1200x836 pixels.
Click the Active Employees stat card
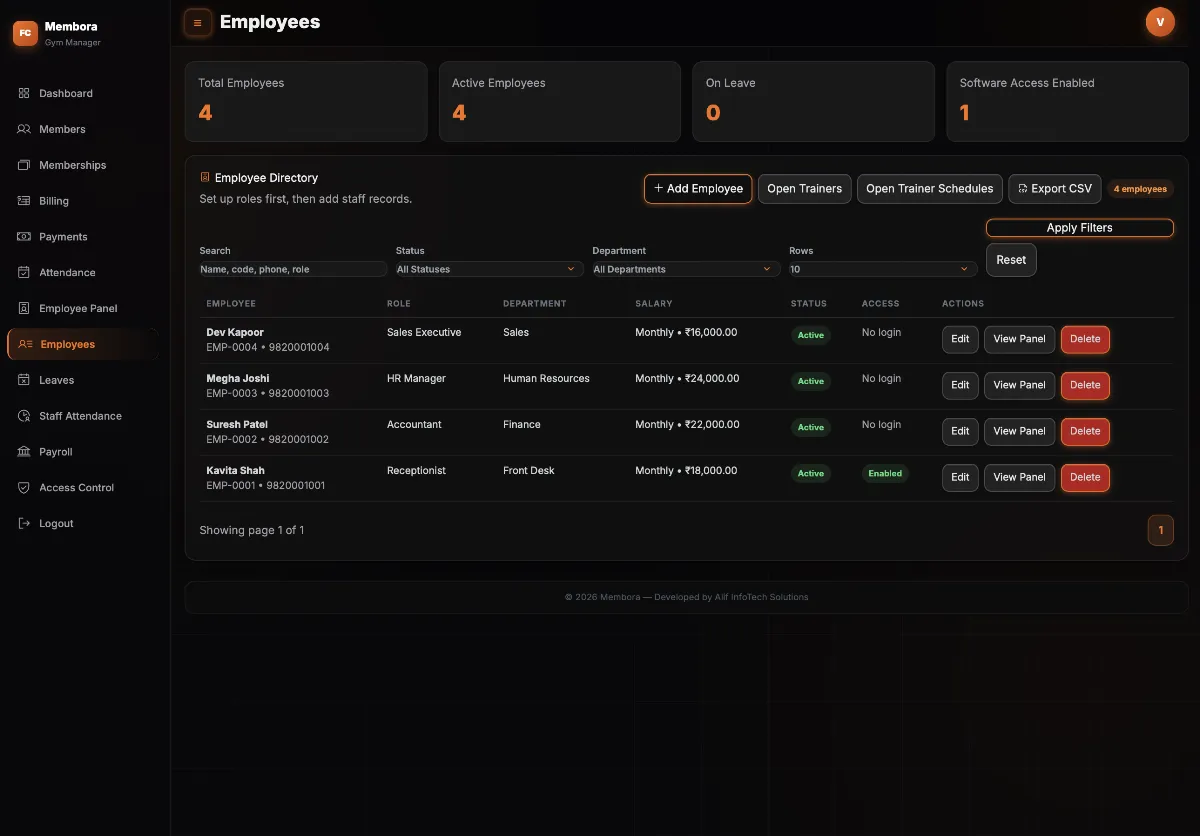pyautogui.click(x=560, y=102)
